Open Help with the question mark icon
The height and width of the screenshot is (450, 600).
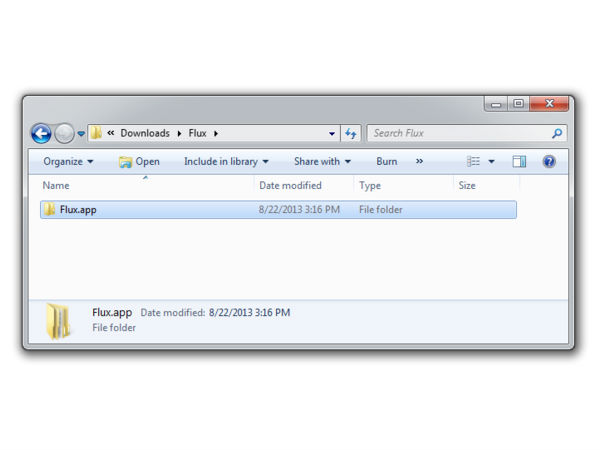[549, 161]
